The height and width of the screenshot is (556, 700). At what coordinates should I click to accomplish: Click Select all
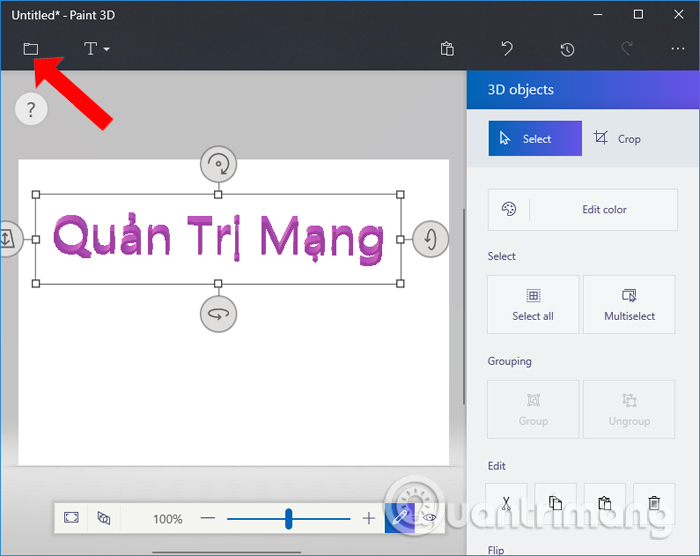533,304
